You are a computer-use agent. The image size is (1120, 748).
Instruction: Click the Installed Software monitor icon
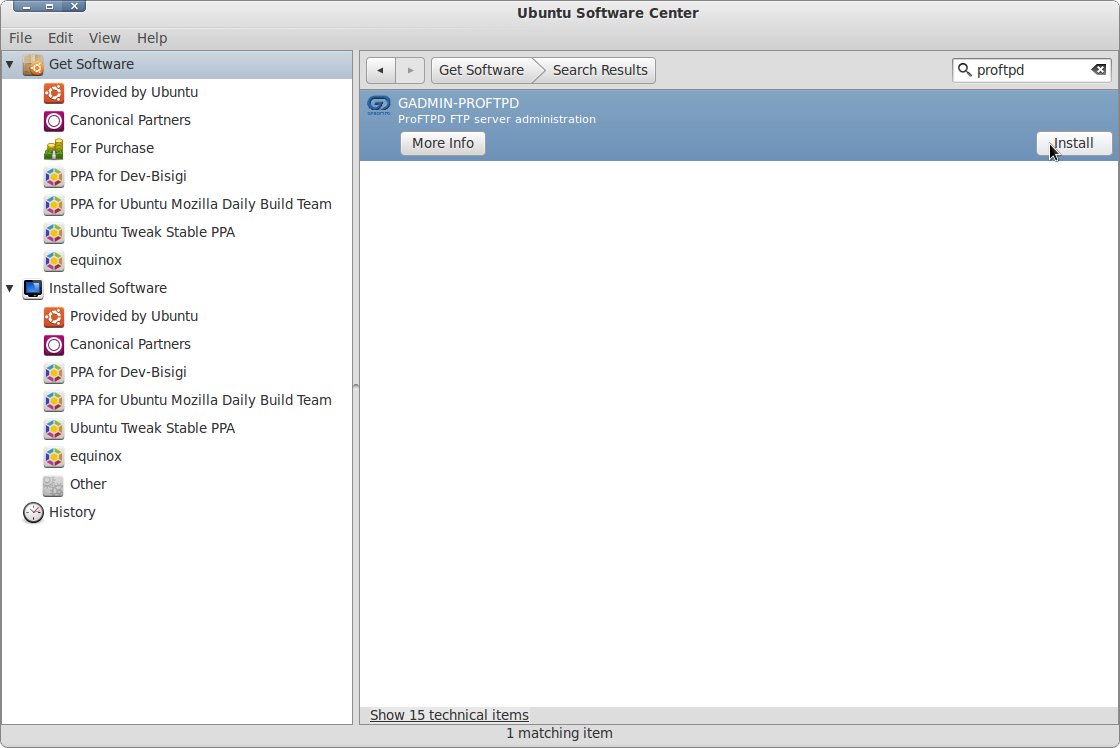pos(33,289)
